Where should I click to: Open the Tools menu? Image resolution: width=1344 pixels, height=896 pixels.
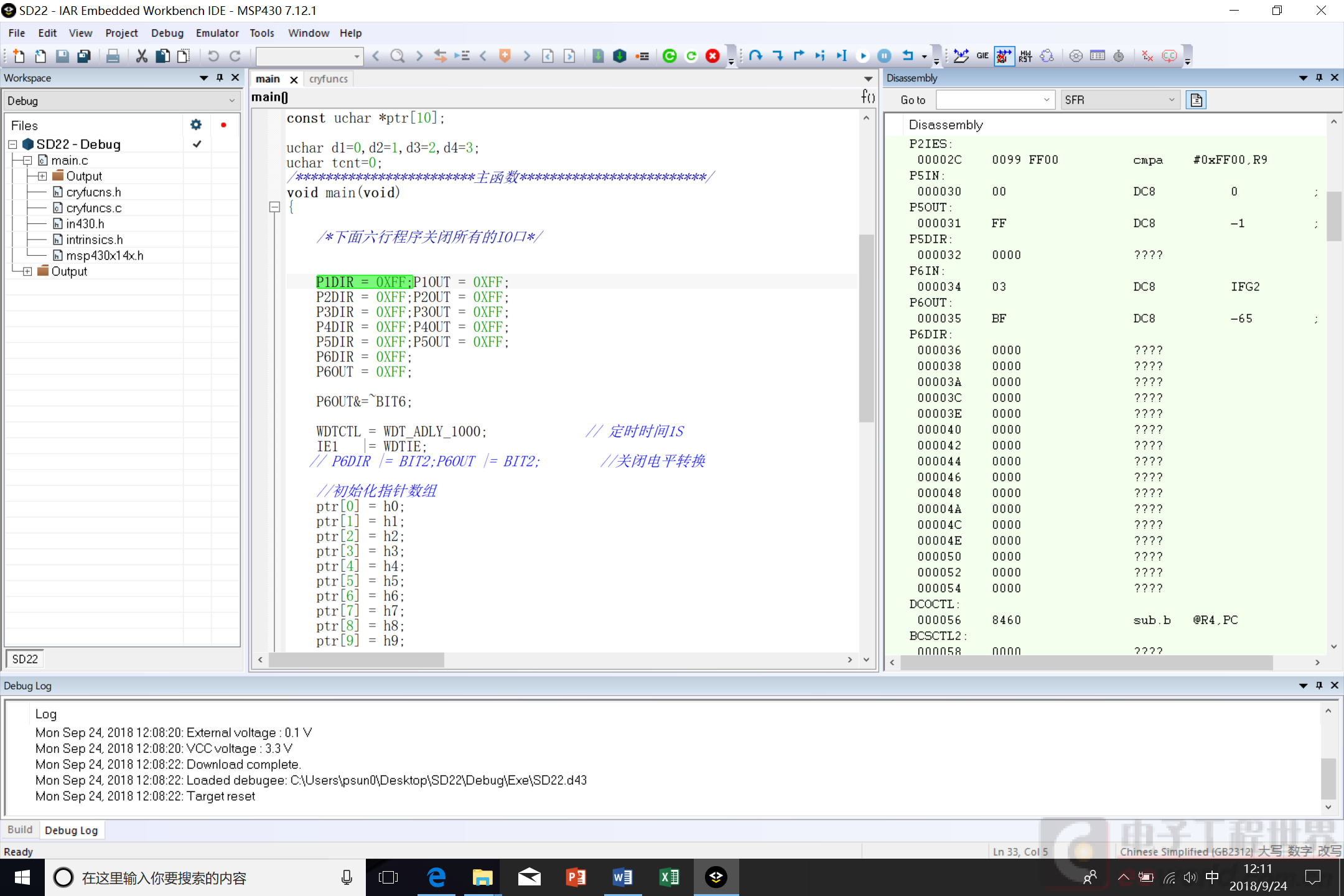tap(262, 33)
